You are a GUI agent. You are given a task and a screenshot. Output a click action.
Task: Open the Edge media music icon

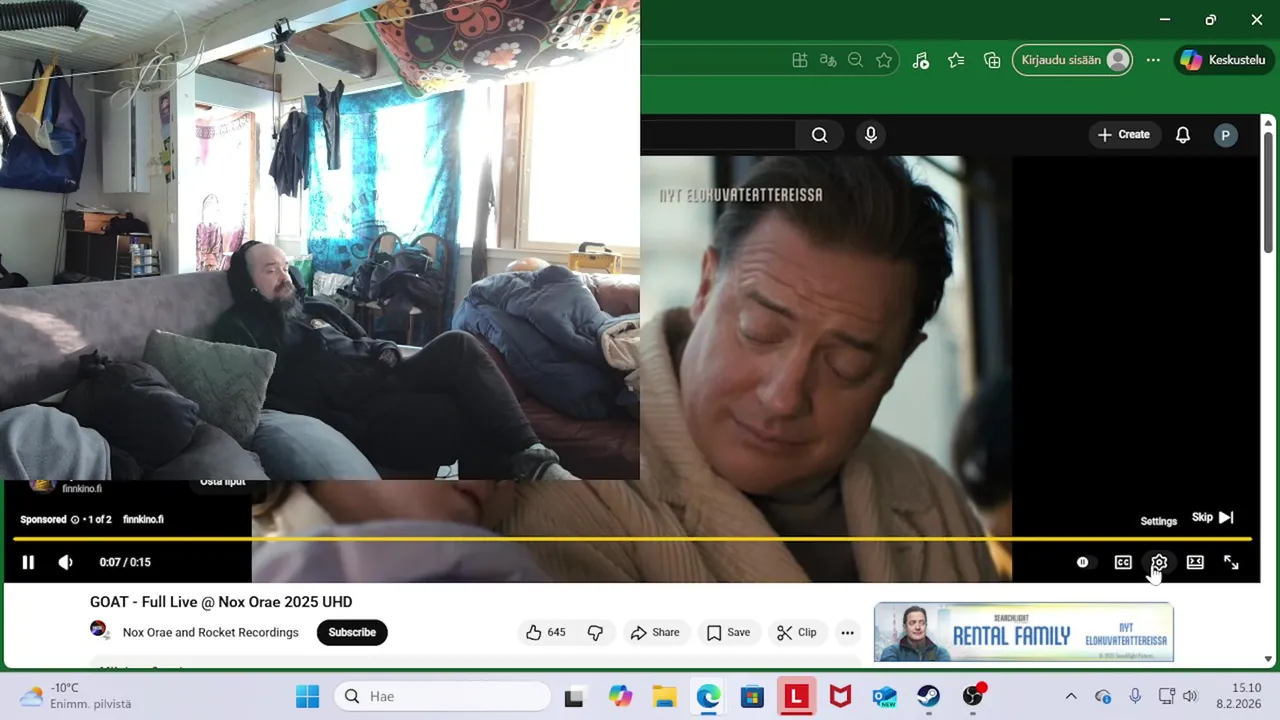[920, 60]
